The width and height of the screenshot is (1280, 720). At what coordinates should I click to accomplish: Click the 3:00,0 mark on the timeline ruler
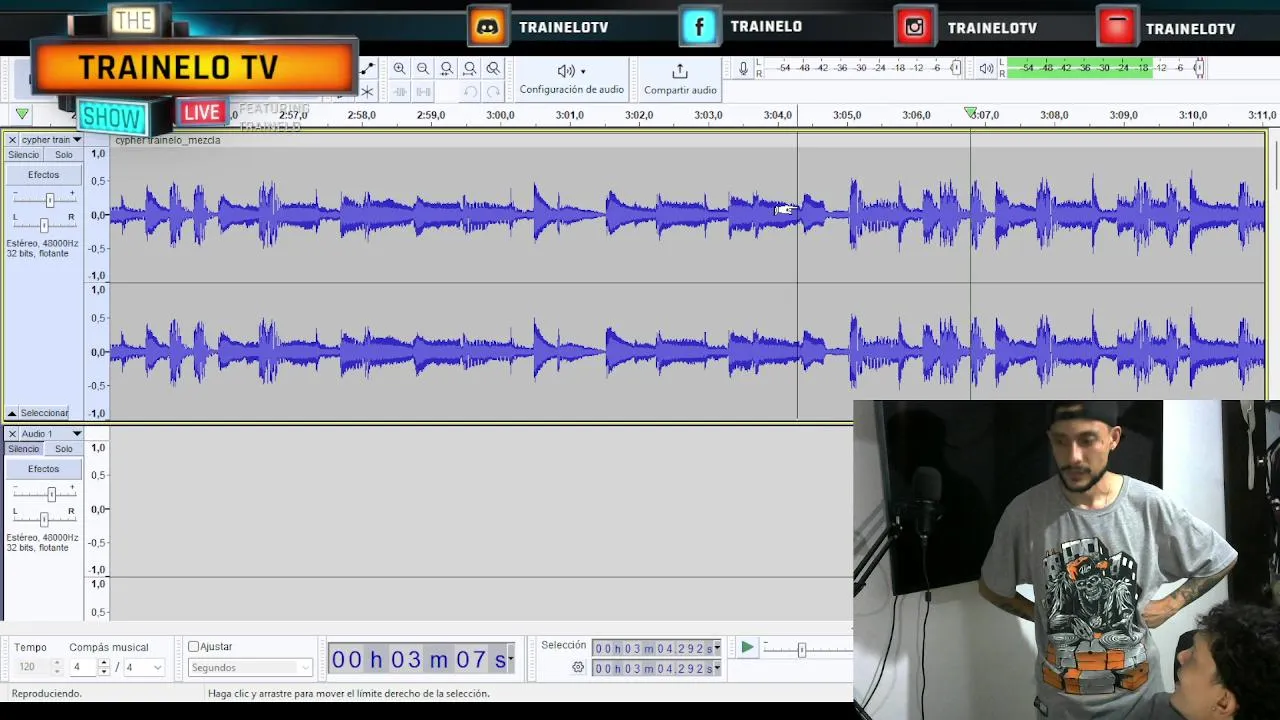pos(500,115)
